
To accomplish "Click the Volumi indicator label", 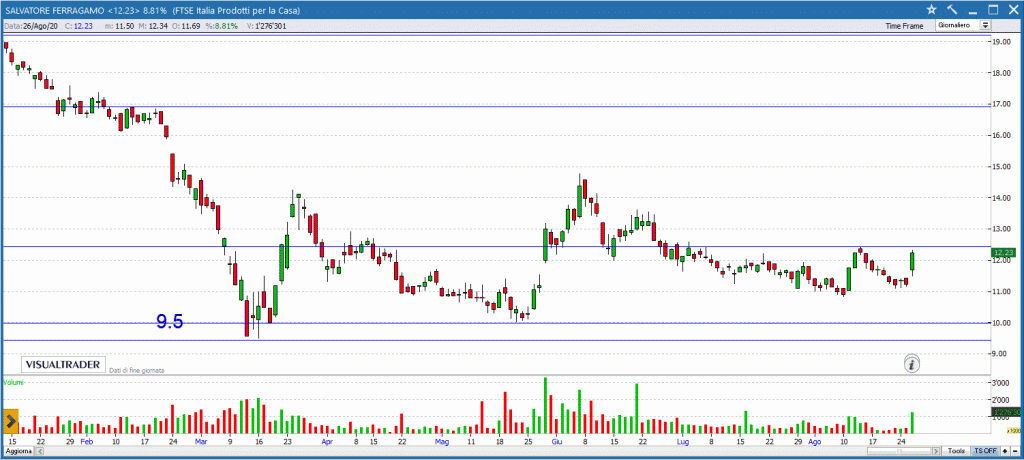I will [x=14, y=382].
